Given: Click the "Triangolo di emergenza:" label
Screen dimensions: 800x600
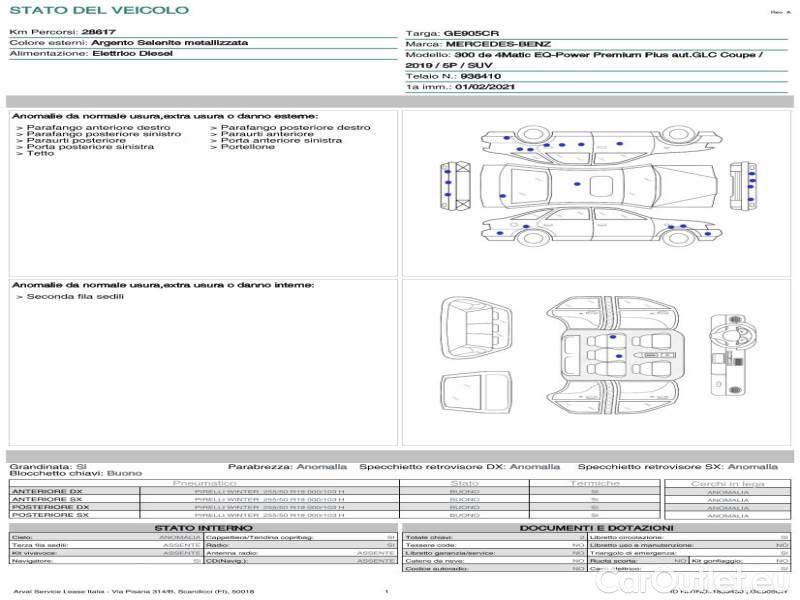Looking at the screenshot, I should [633, 553].
